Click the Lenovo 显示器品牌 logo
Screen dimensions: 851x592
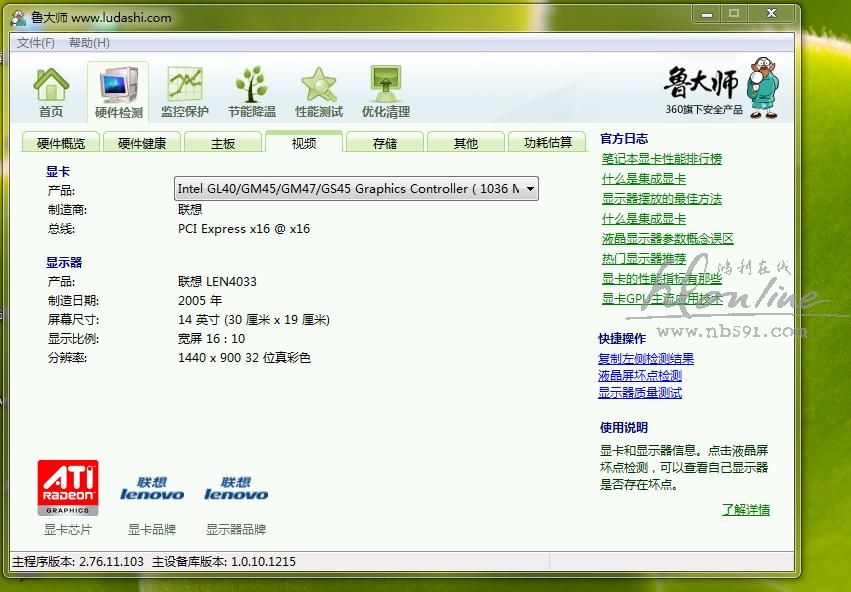236,488
